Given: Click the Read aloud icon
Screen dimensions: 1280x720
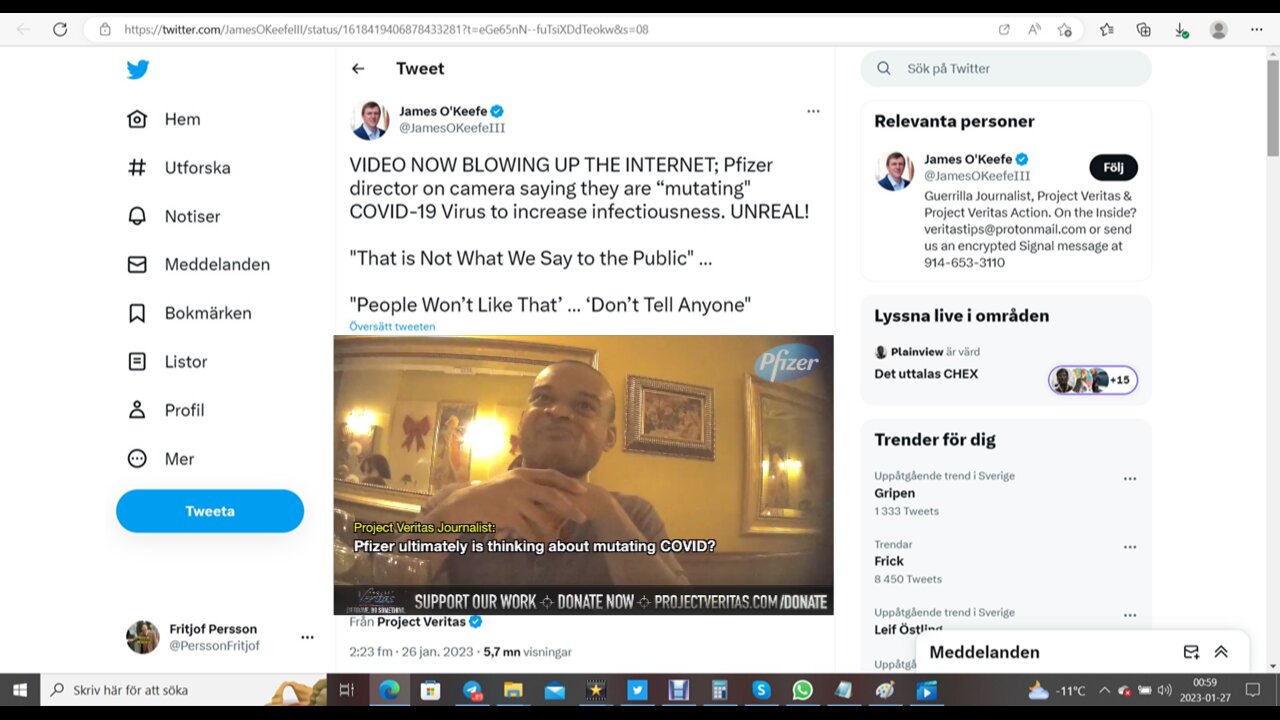Looking at the screenshot, I should (1034, 29).
